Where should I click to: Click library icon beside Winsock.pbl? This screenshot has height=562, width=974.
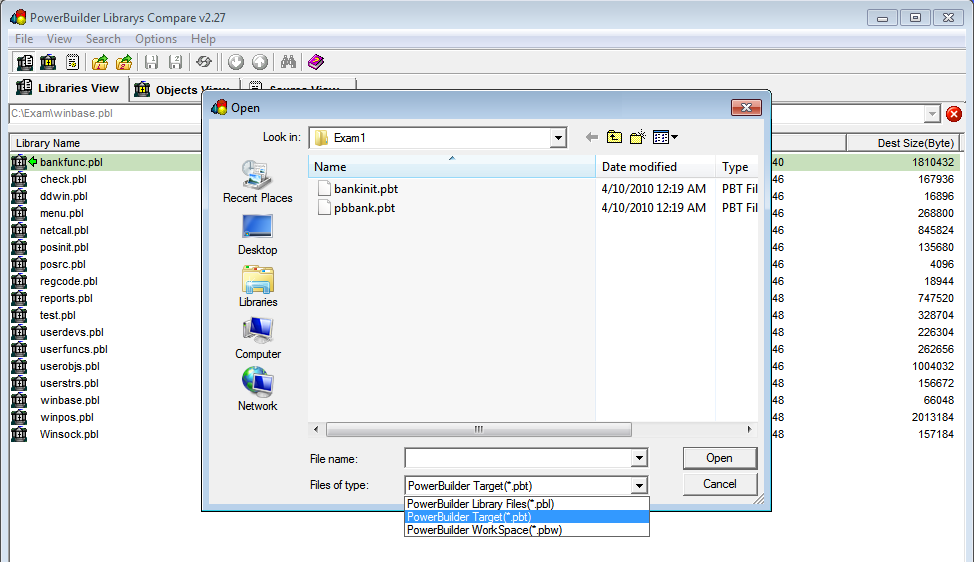(x=19, y=435)
